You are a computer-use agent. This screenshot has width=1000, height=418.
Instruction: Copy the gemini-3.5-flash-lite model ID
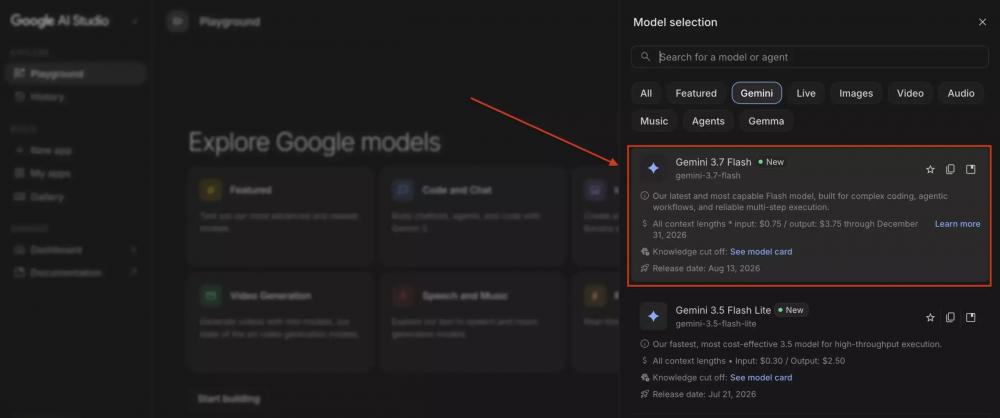click(x=950, y=317)
